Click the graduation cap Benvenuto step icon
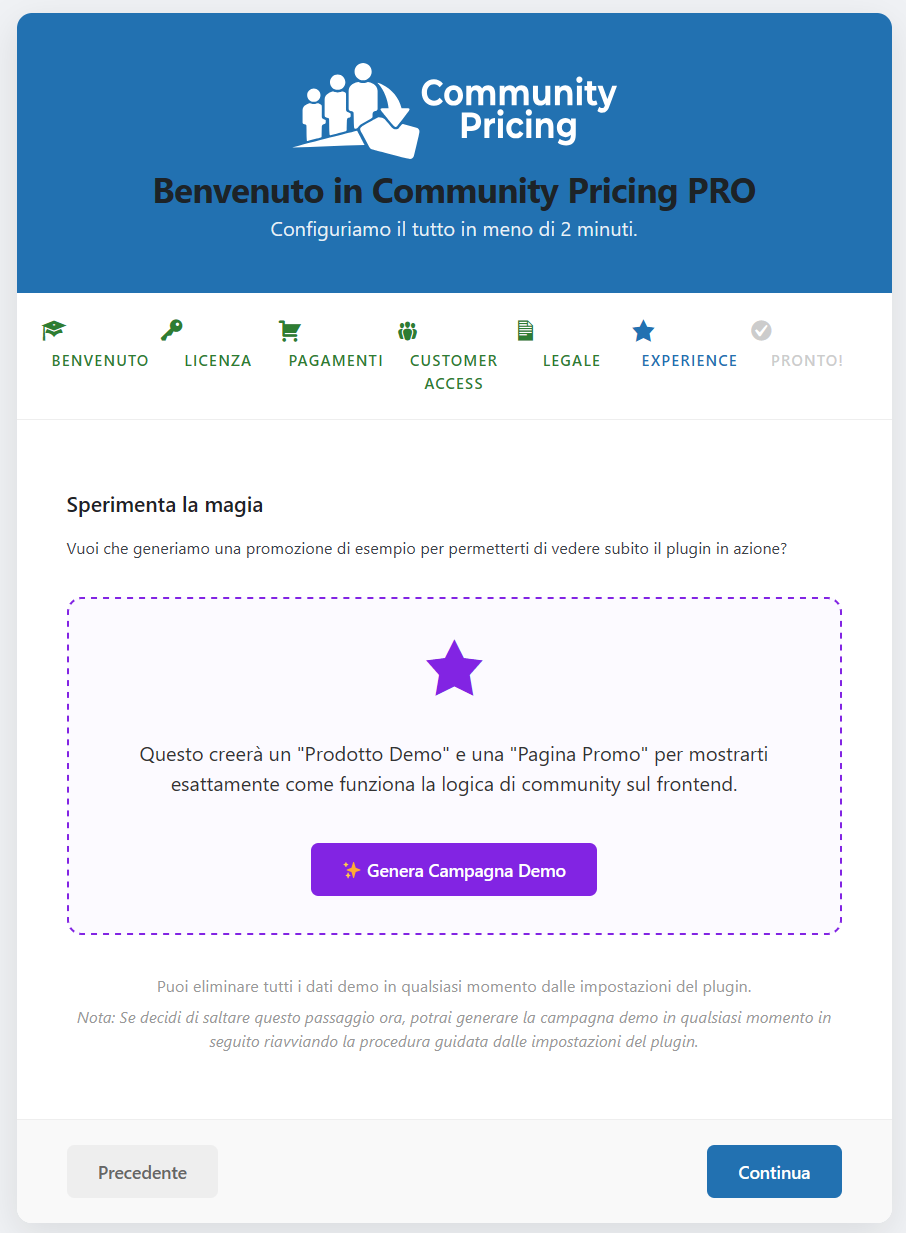Viewport: 906px width, 1233px height. (53, 331)
